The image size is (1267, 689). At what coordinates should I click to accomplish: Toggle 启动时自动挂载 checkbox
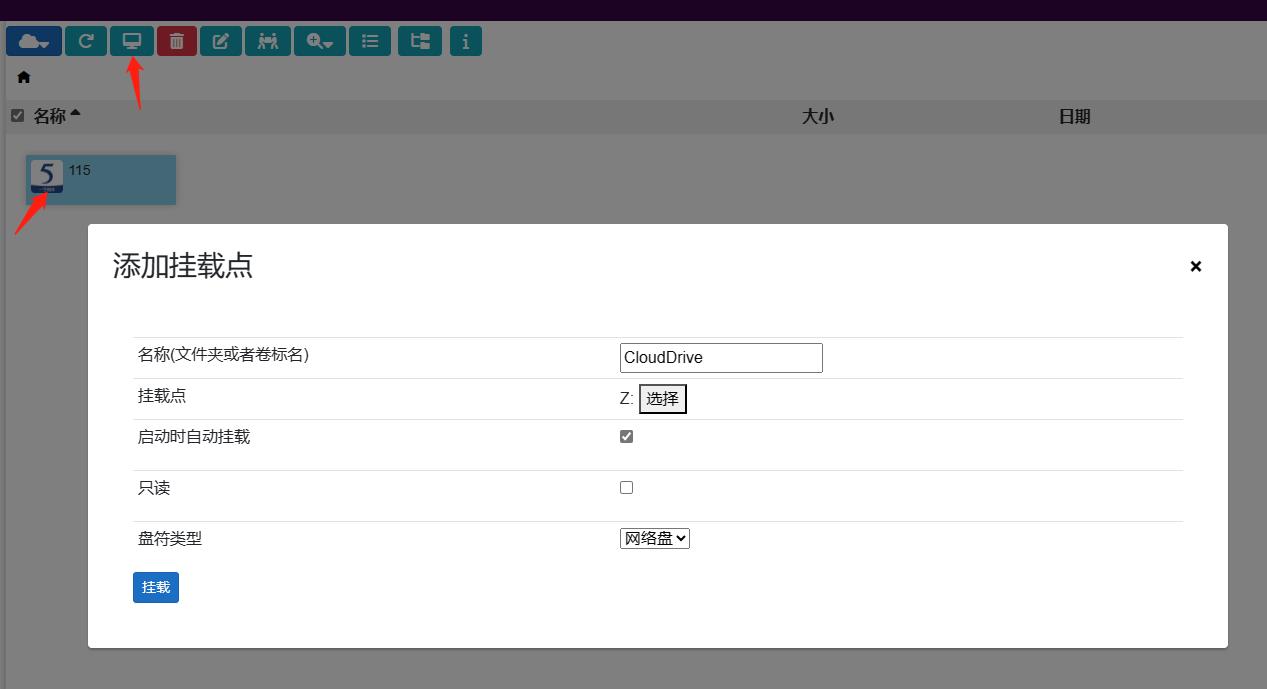[627, 437]
